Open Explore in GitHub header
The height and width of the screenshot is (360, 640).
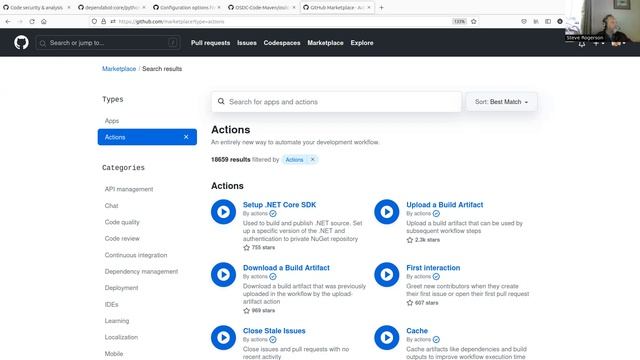coord(362,43)
